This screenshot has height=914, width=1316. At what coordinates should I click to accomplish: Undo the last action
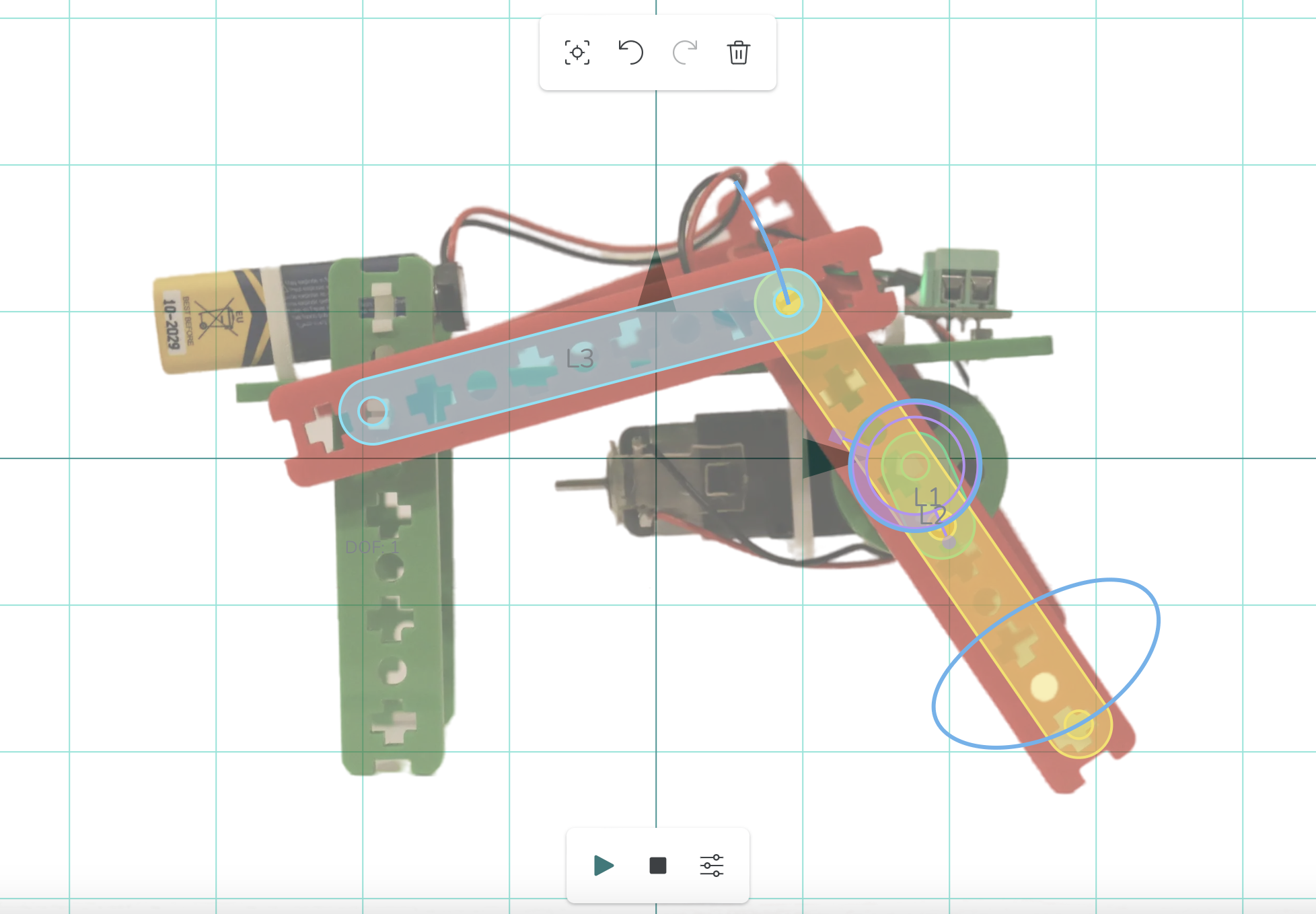(x=630, y=52)
